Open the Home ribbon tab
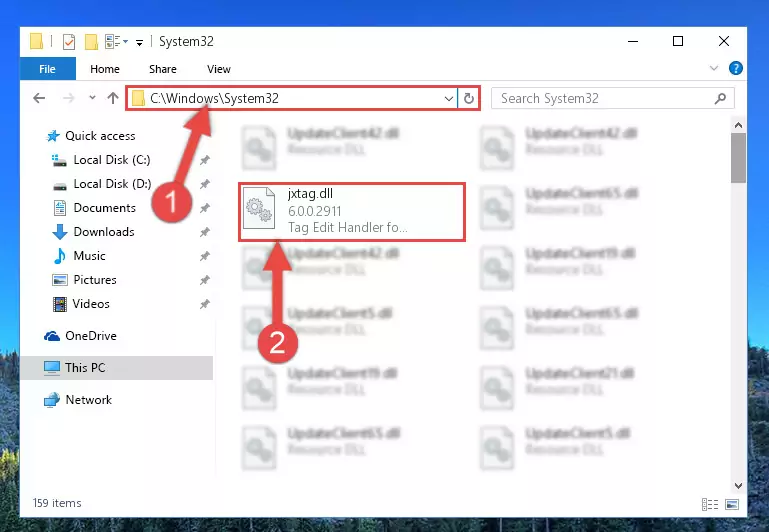Viewport: 769px width, 532px height. coord(104,69)
